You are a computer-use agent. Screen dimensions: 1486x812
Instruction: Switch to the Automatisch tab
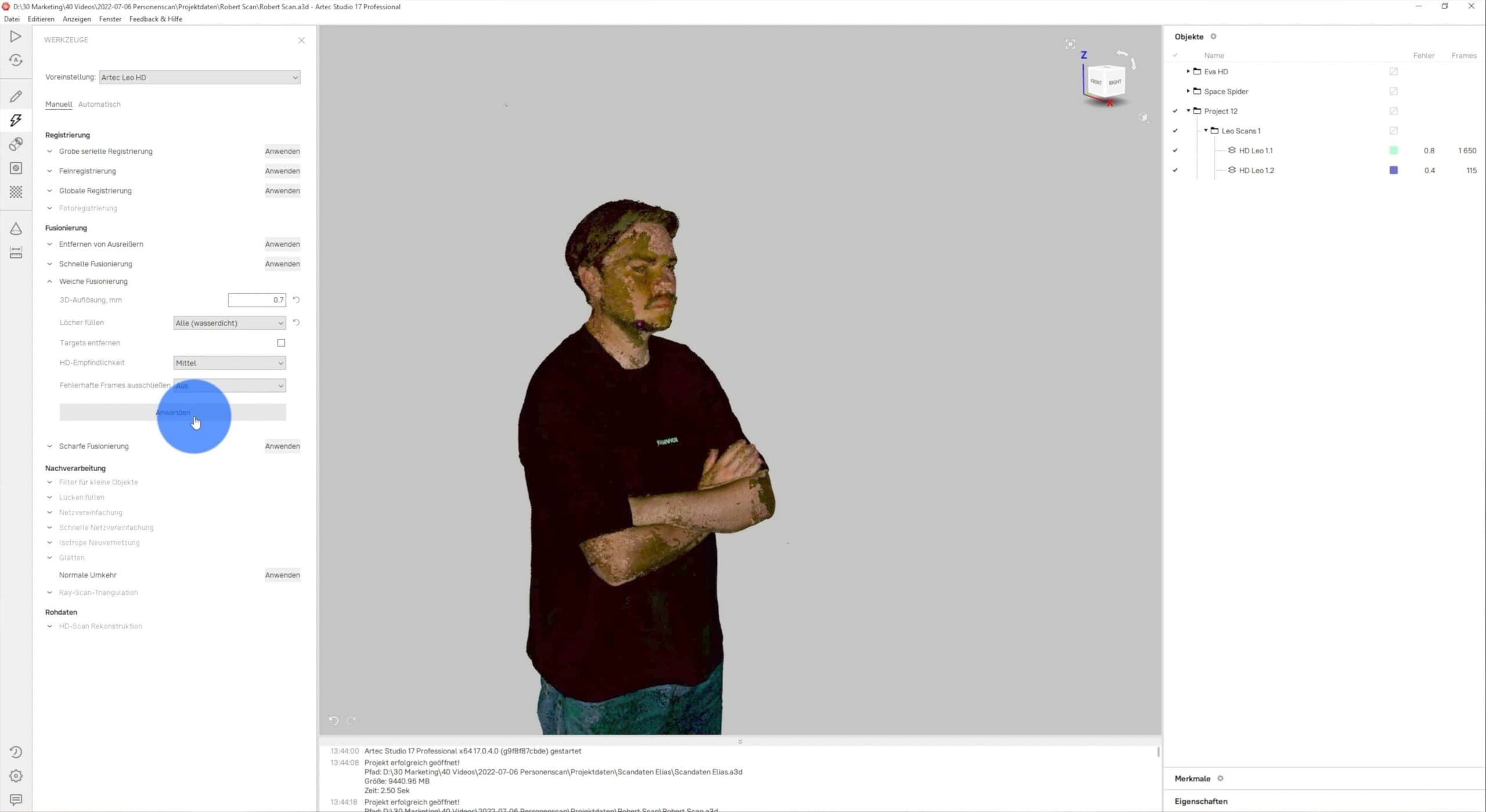[99, 104]
